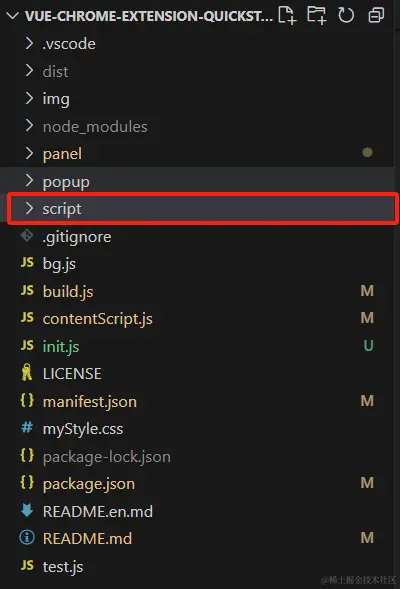Click the New Folder icon
400x589 pixels.
tap(317, 15)
